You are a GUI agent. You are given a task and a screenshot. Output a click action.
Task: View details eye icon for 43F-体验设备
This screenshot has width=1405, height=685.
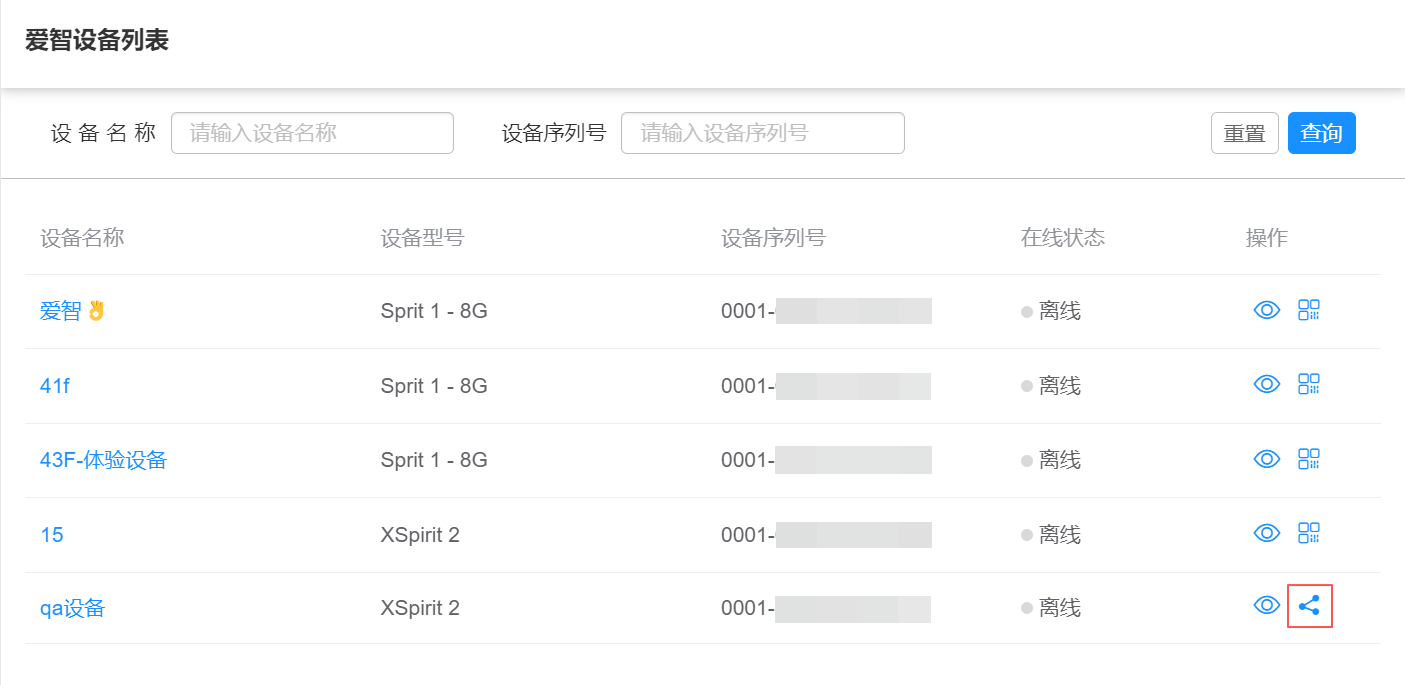(x=1267, y=459)
